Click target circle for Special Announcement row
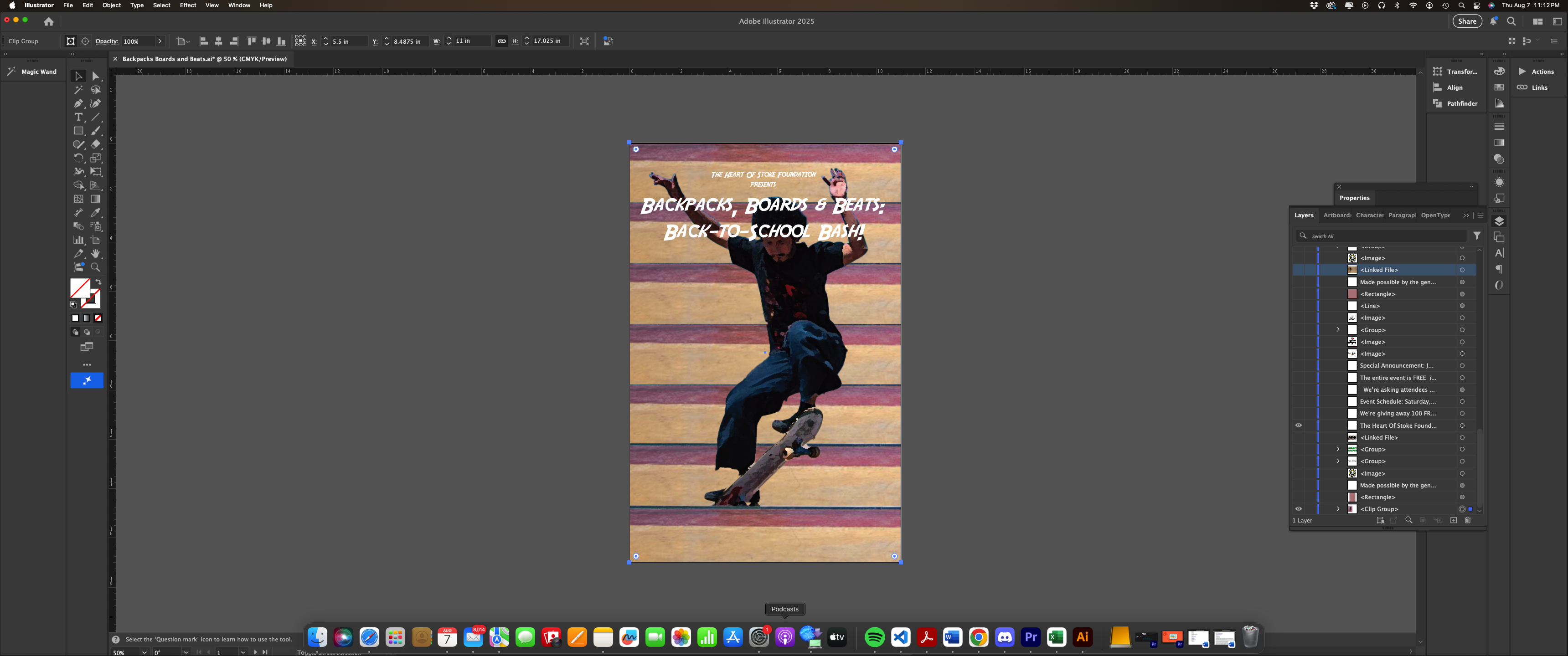 (x=1462, y=366)
